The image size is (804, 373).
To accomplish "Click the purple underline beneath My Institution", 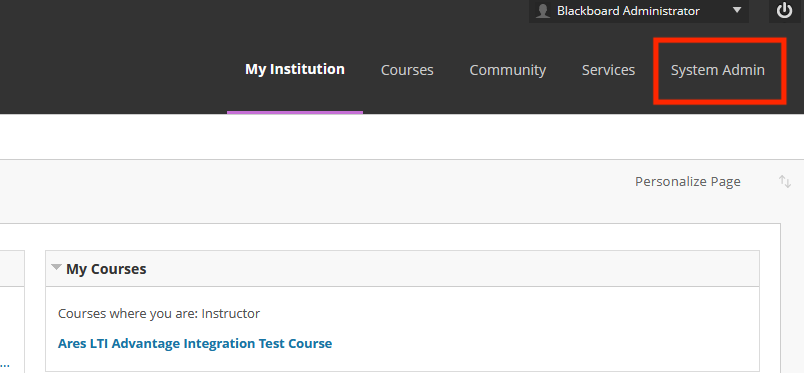I will (x=295, y=112).
